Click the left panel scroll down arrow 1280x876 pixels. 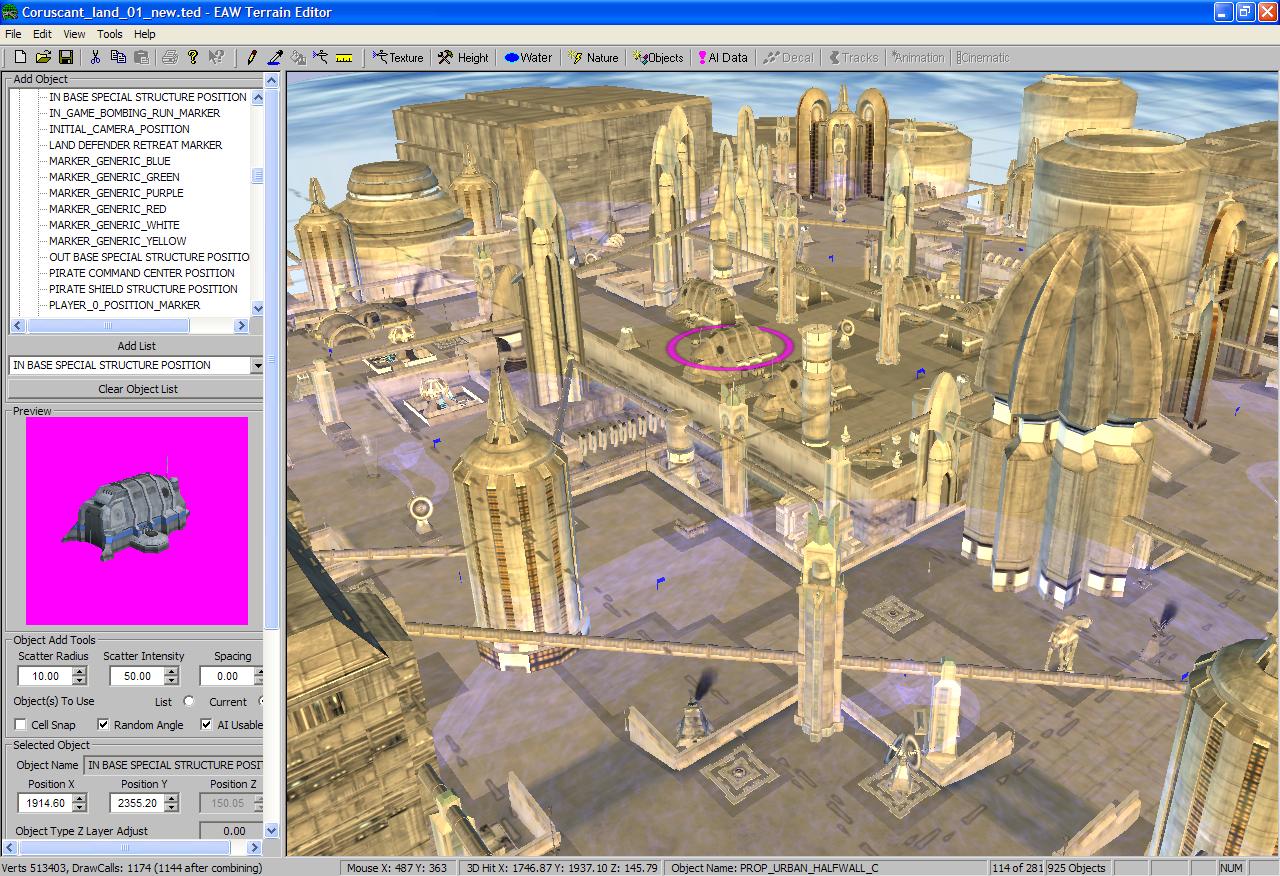click(x=271, y=830)
